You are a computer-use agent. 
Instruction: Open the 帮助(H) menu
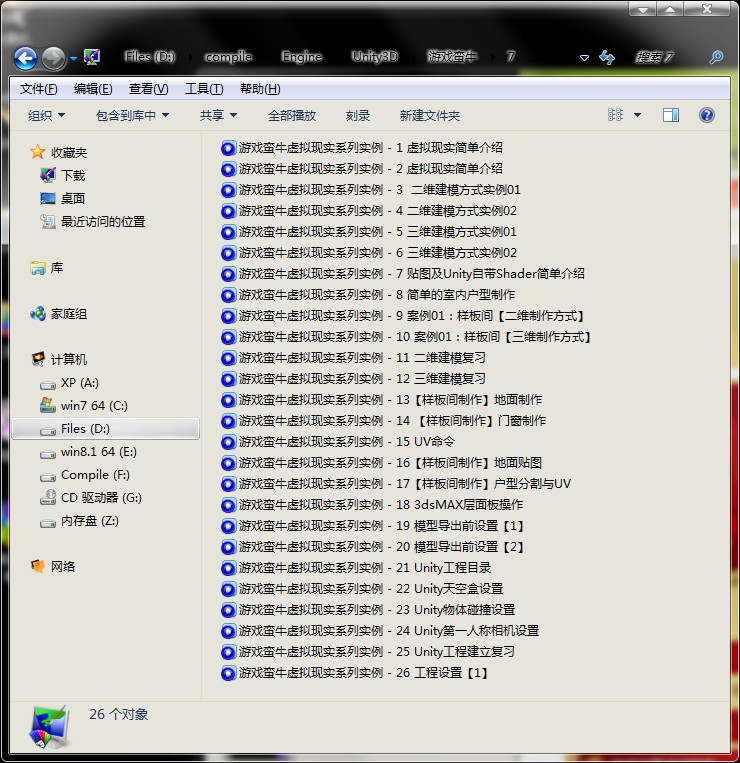coord(260,89)
